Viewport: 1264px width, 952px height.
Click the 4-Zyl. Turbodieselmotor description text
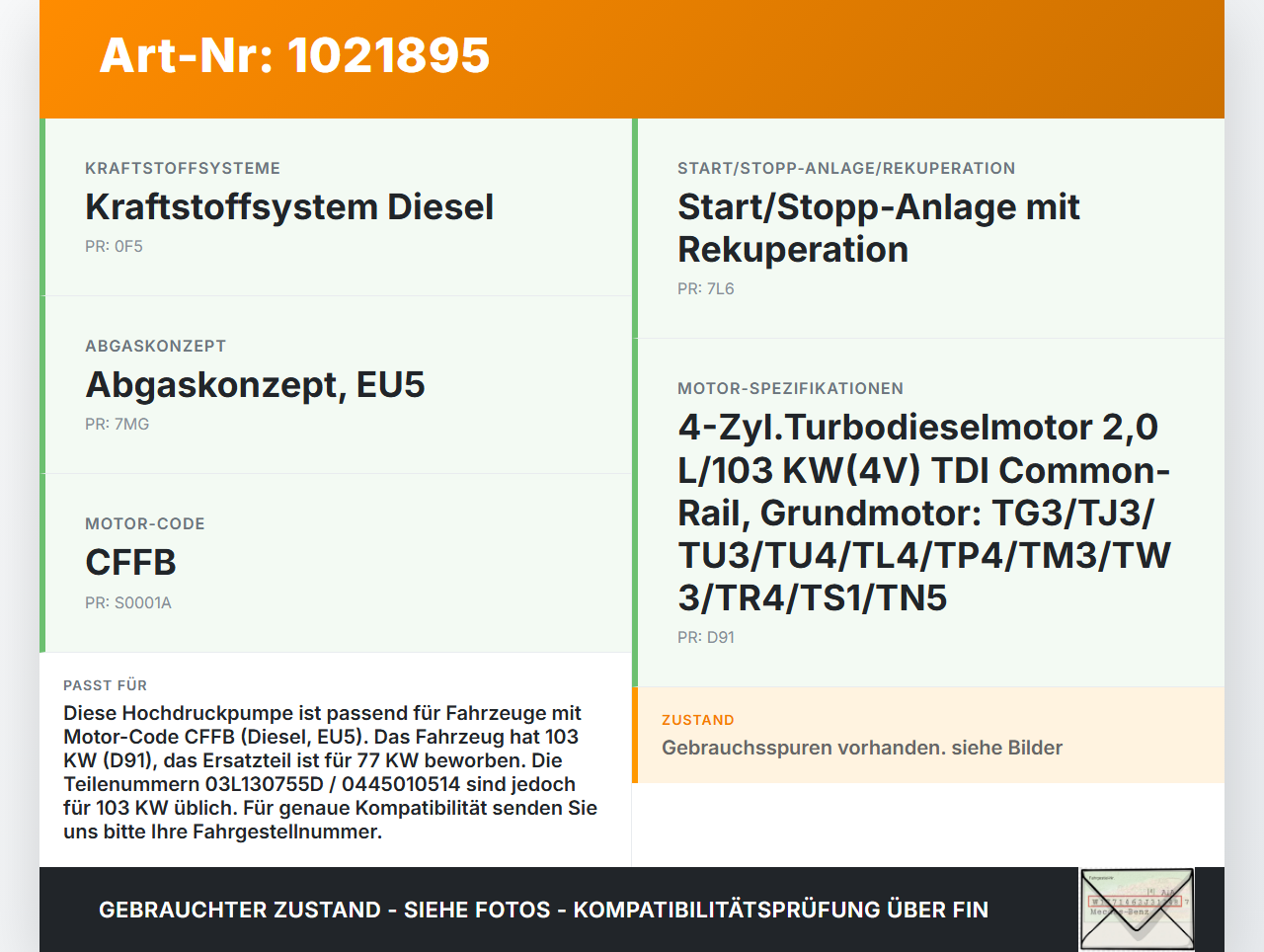[x=923, y=513]
